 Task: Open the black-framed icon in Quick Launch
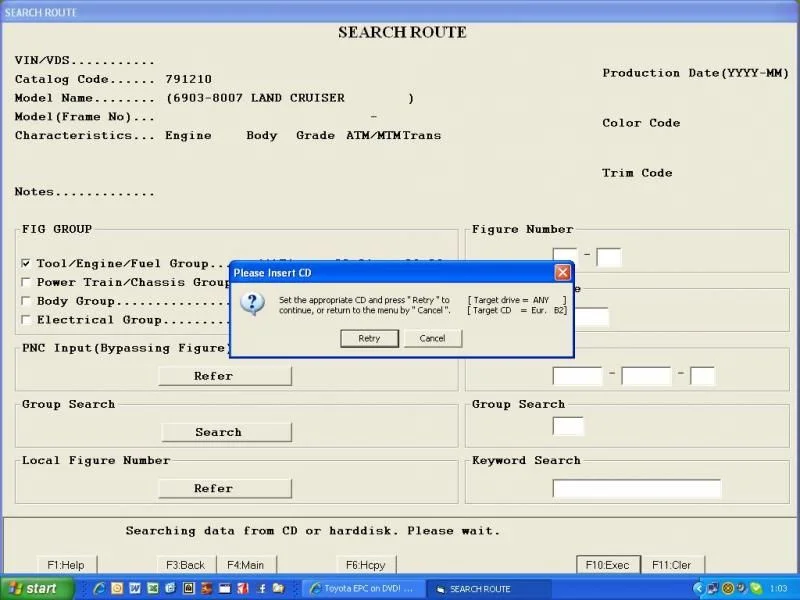tap(188, 588)
